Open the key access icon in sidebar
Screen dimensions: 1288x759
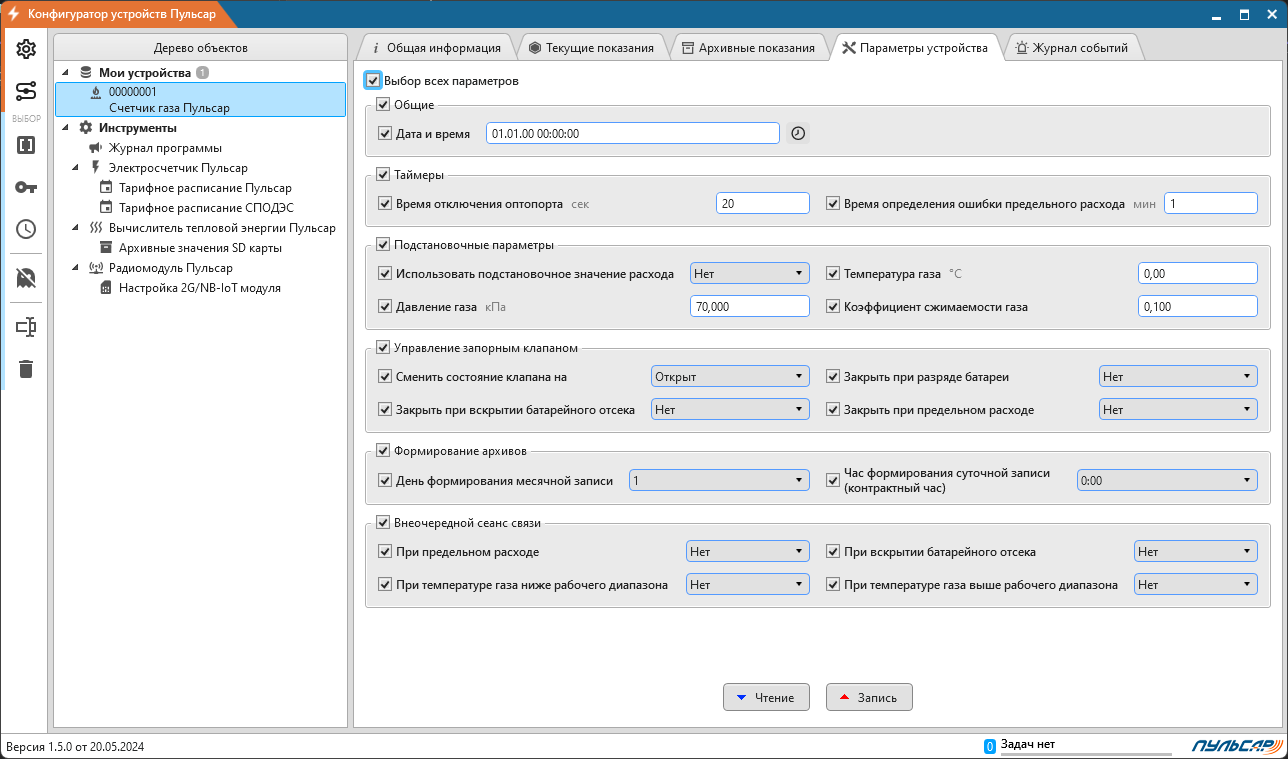(26, 187)
